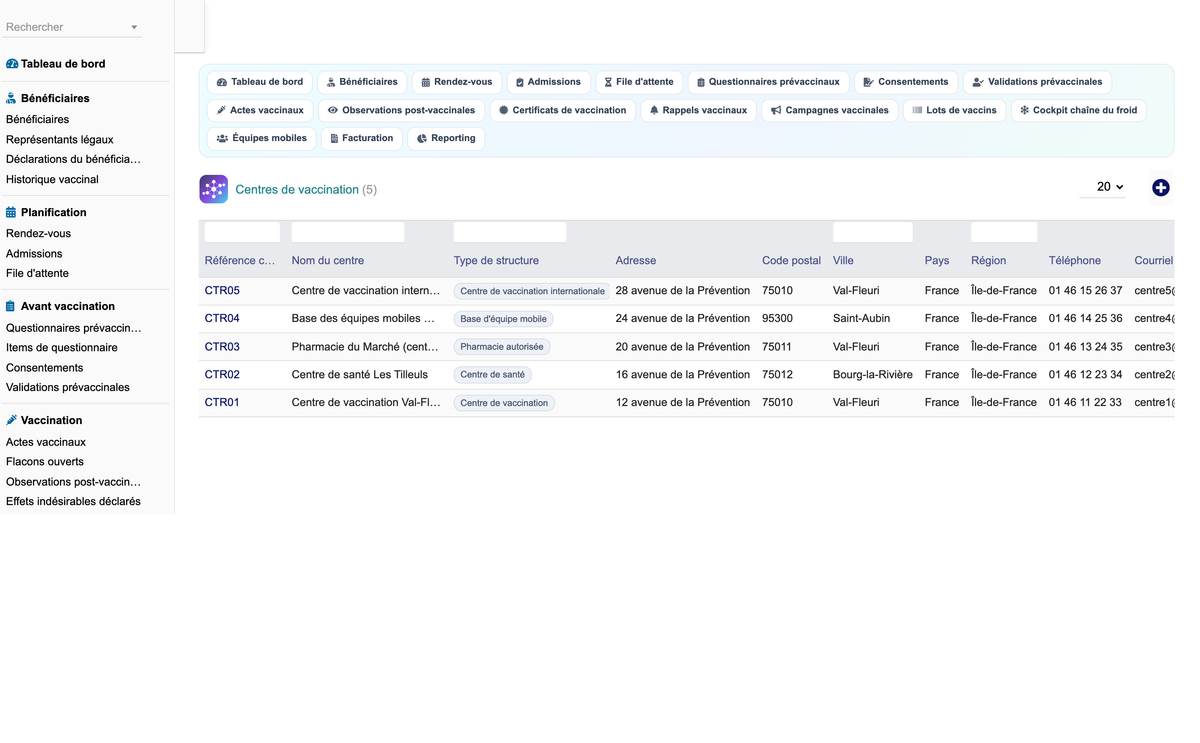Open centre record CTR04
This screenshot has height=743, width=1200.
point(222,319)
